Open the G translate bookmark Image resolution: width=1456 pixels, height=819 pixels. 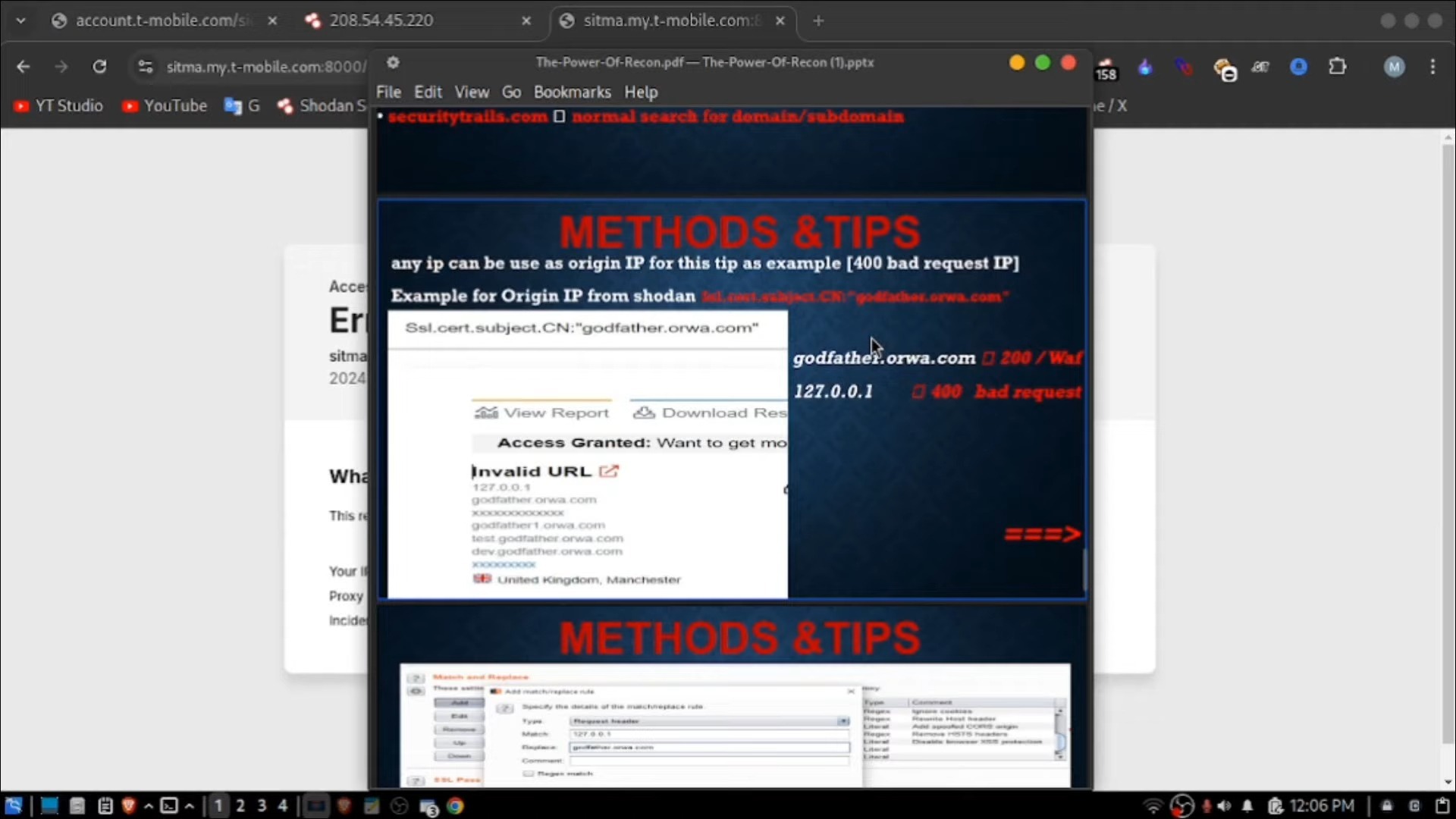point(242,105)
